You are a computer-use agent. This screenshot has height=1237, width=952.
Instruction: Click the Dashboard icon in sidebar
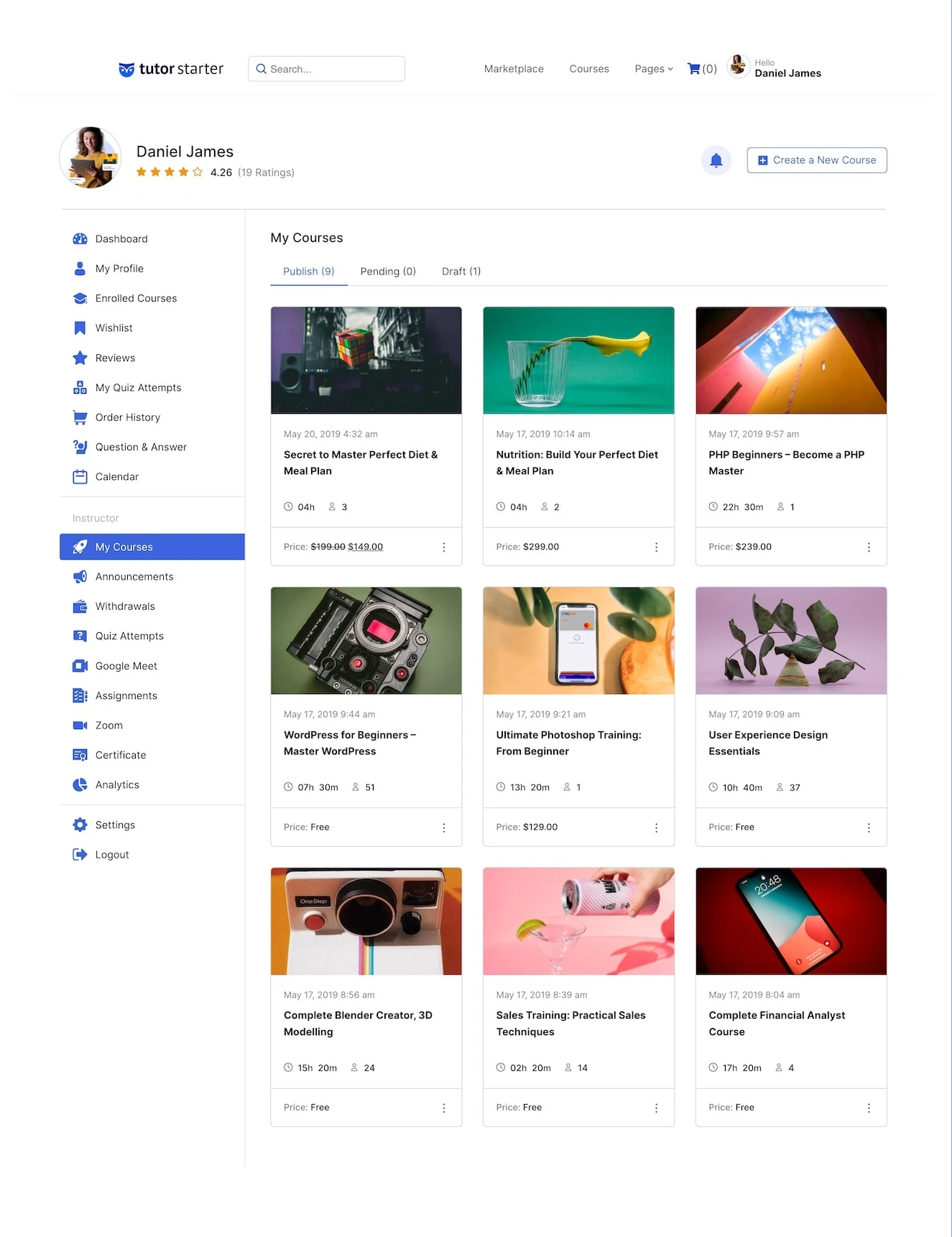tap(80, 238)
